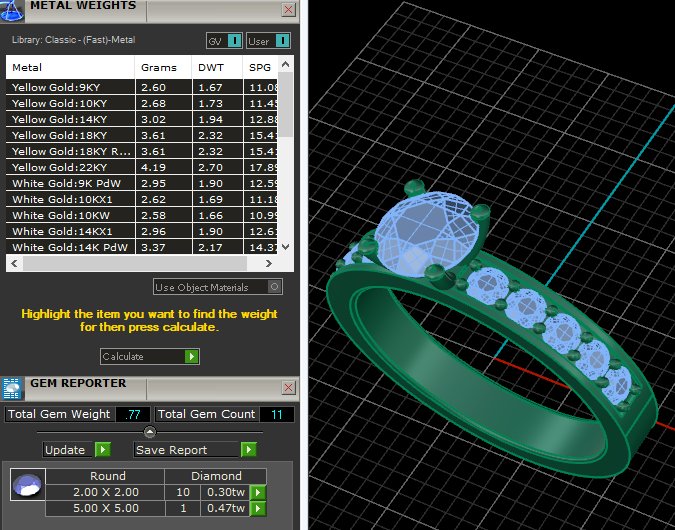Click the horizontal scroll right arrow

[x=269, y=263]
